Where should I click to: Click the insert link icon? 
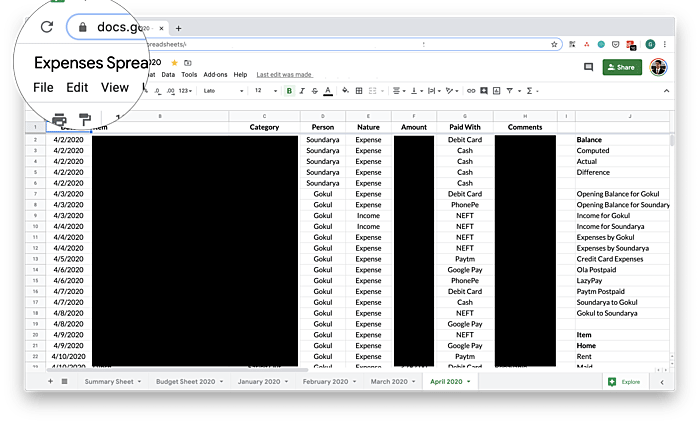[x=471, y=91]
